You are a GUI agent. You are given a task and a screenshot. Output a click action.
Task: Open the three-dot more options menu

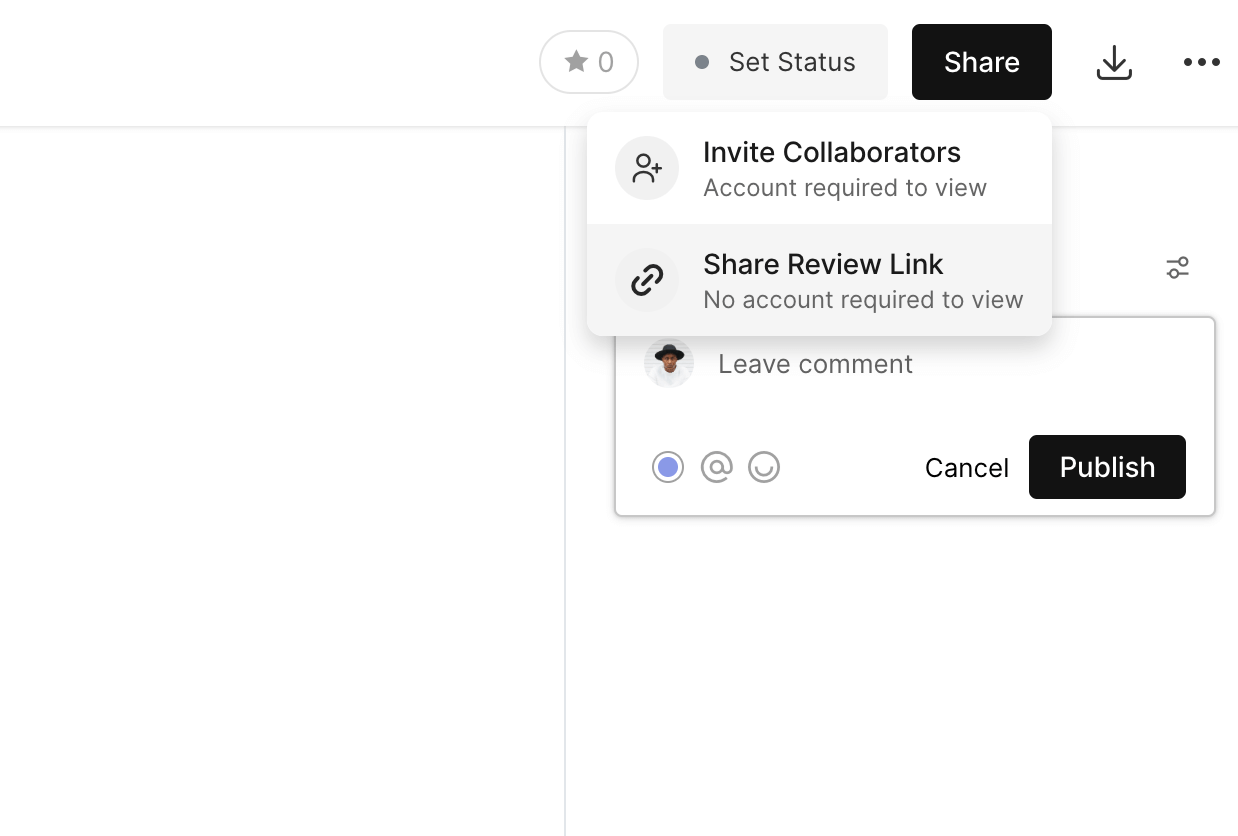click(x=1201, y=62)
